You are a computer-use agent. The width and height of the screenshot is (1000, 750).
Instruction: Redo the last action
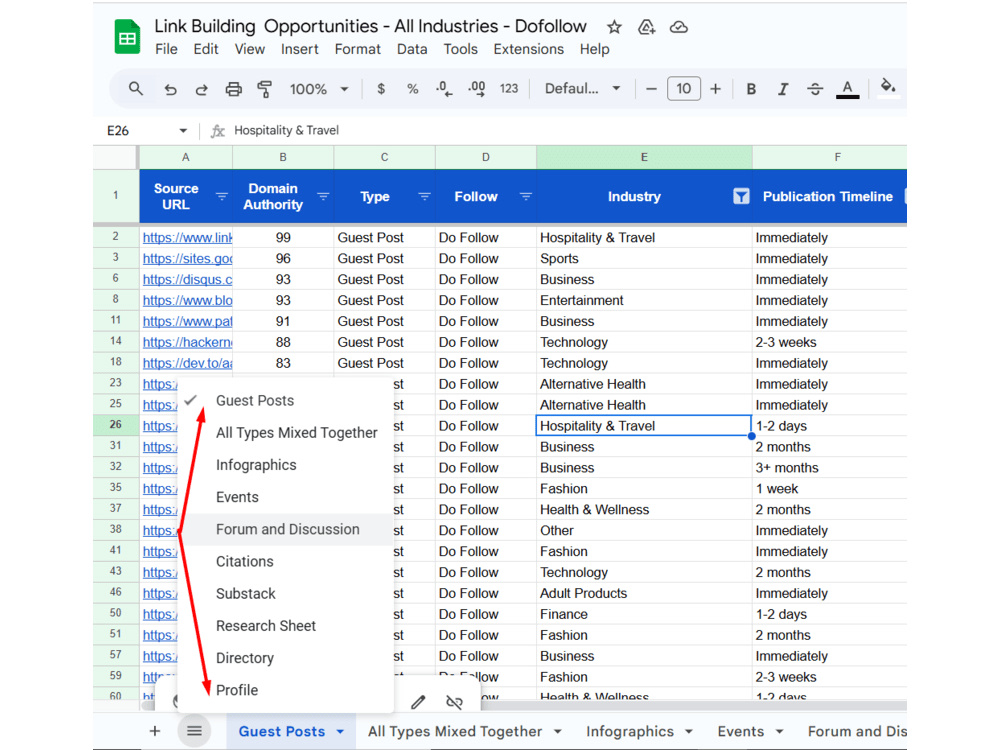tap(202, 89)
